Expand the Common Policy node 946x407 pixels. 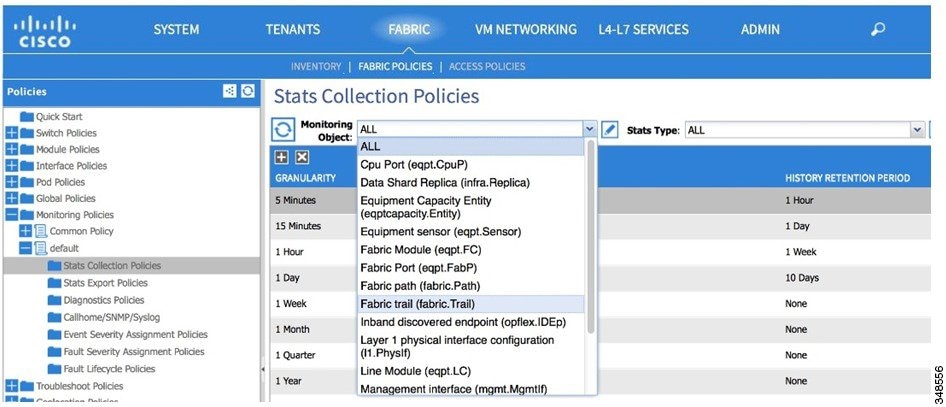(25, 231)
